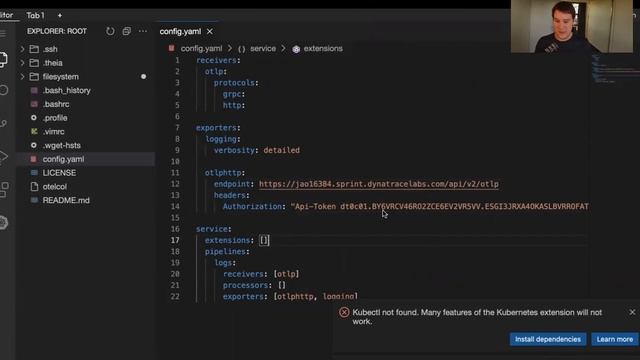Open the README.md file

pyautogui.click(x=66, y=200)
